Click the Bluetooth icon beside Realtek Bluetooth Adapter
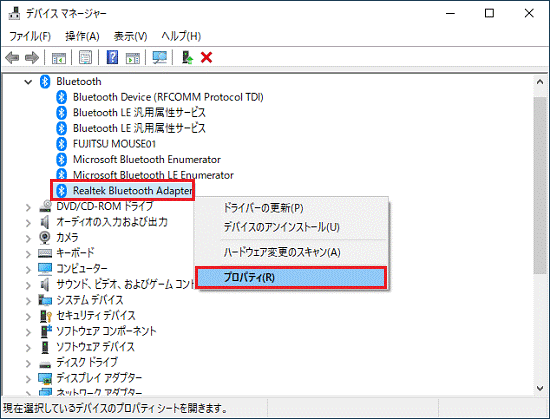The image size is (550, 419). point(62,191)
